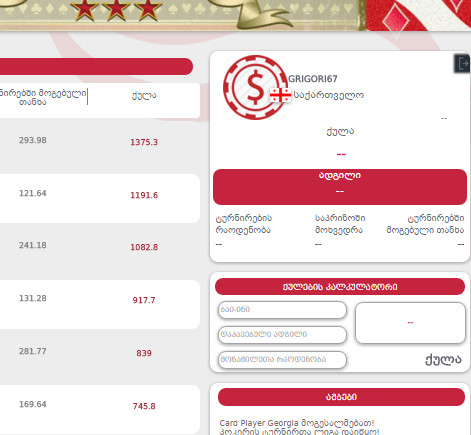Open GRIGORI67 username link
This screenshot has height=435, width=471.
click(313, 79)
